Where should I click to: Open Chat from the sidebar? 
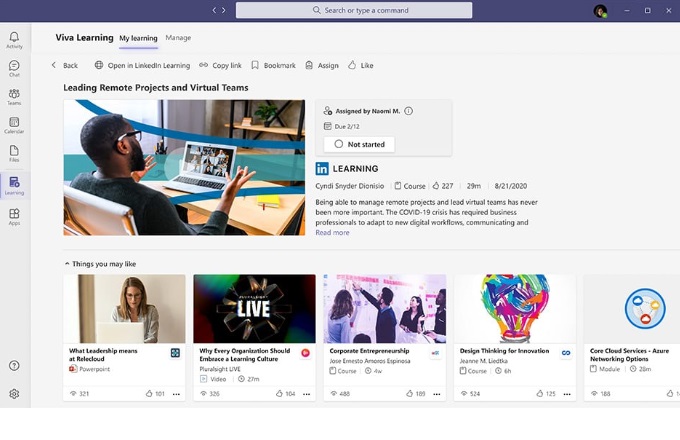[x=14, y=68]
